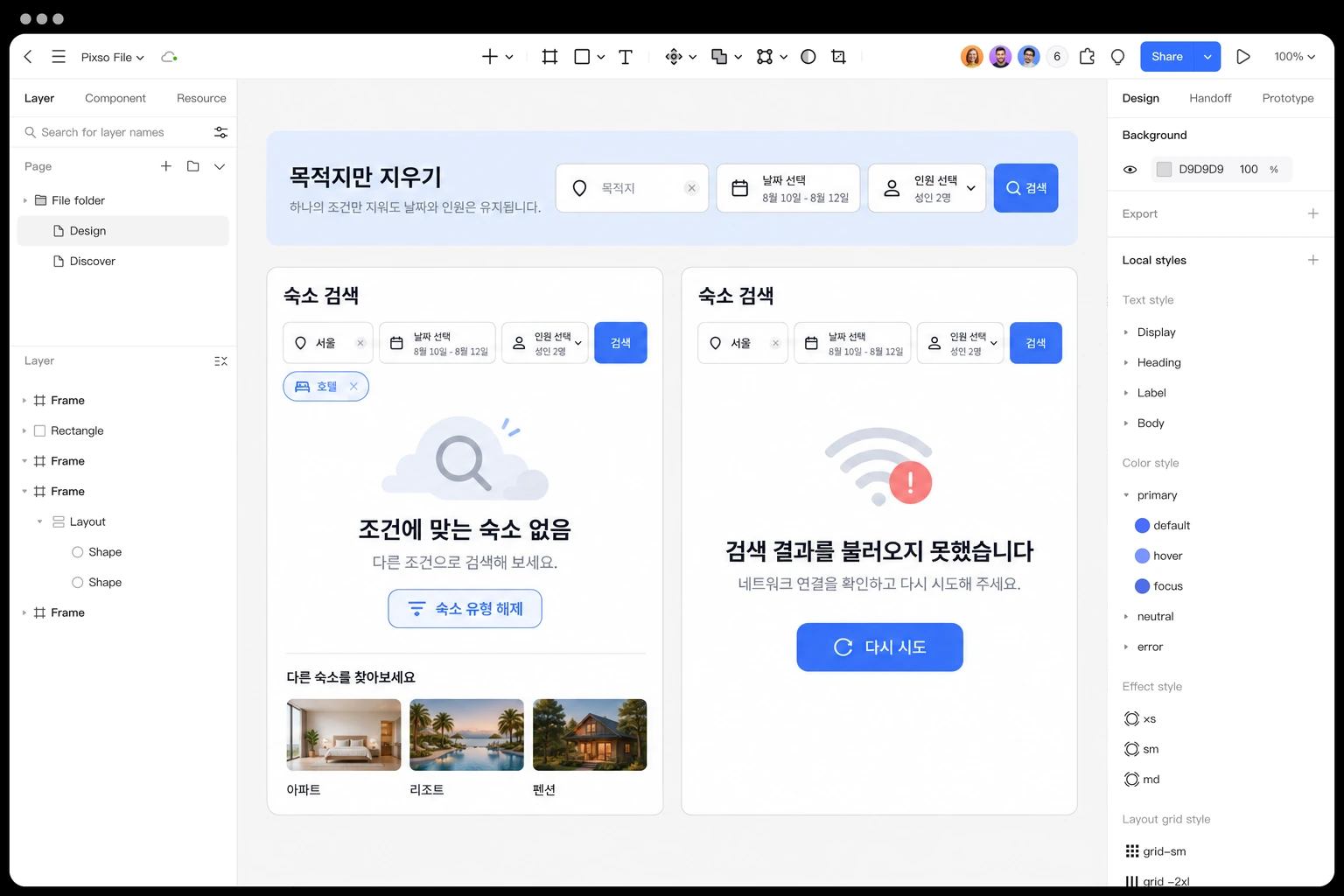Open the Pixso File name dropdown
Screen dimensions: 1344x896
(x=113, y=57)
